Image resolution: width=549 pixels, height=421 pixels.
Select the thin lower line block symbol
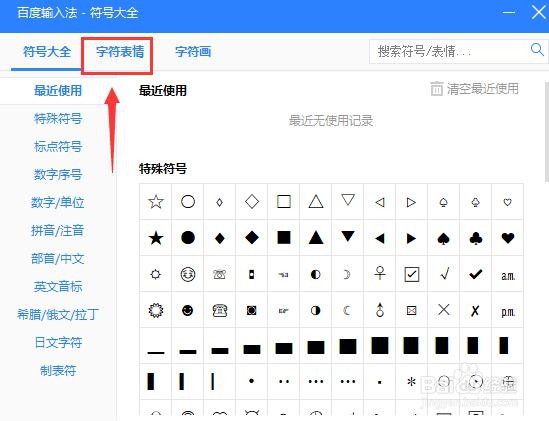pos(156,352)
